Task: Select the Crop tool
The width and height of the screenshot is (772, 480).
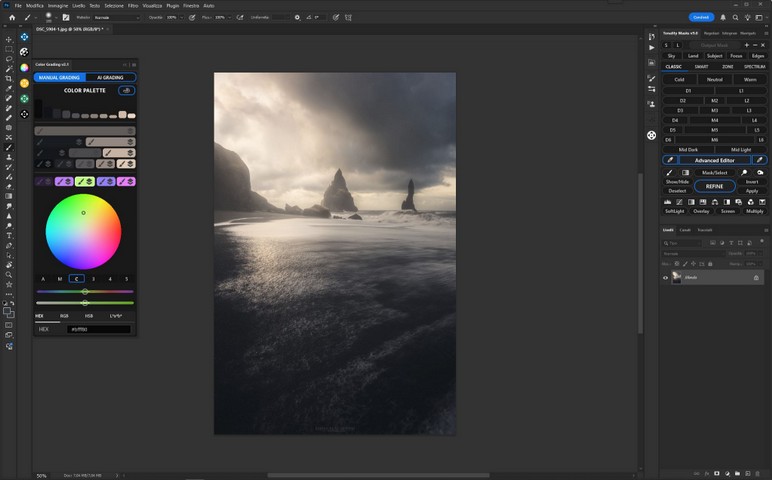Action: [x=9, y=78]
